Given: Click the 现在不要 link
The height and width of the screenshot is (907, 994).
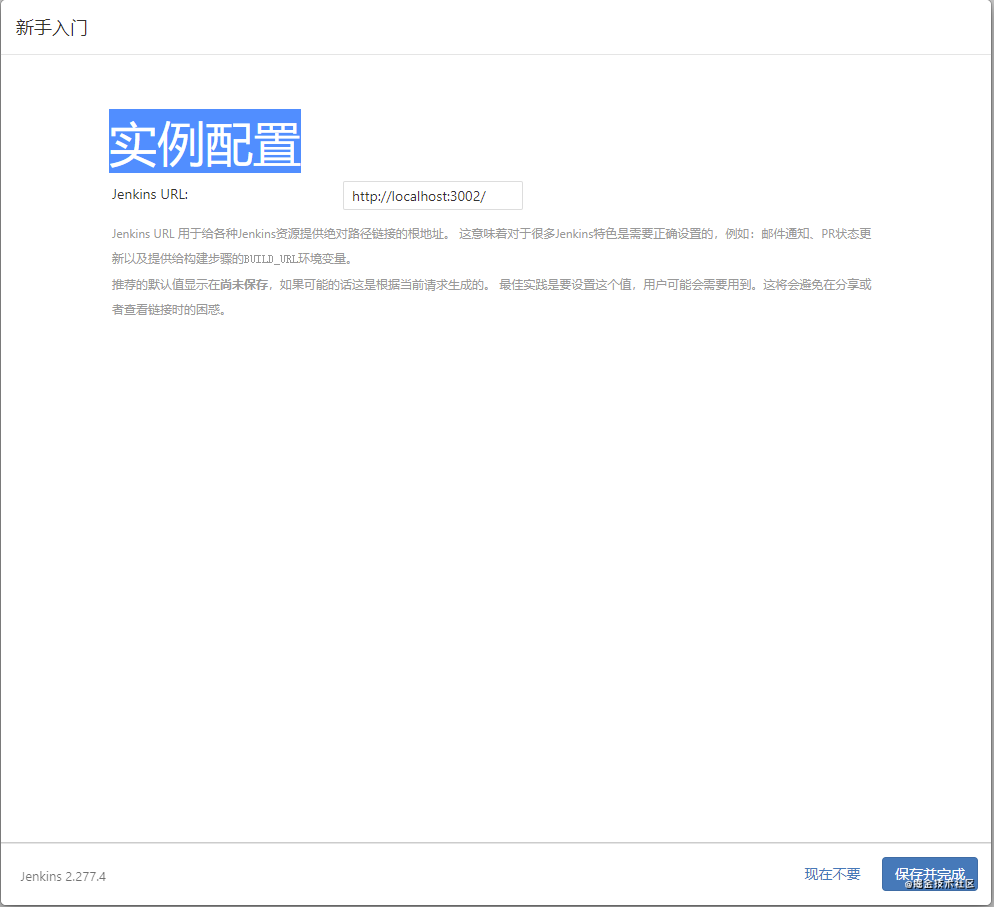Looking at the screenshot, I should [x=832, y=875].
